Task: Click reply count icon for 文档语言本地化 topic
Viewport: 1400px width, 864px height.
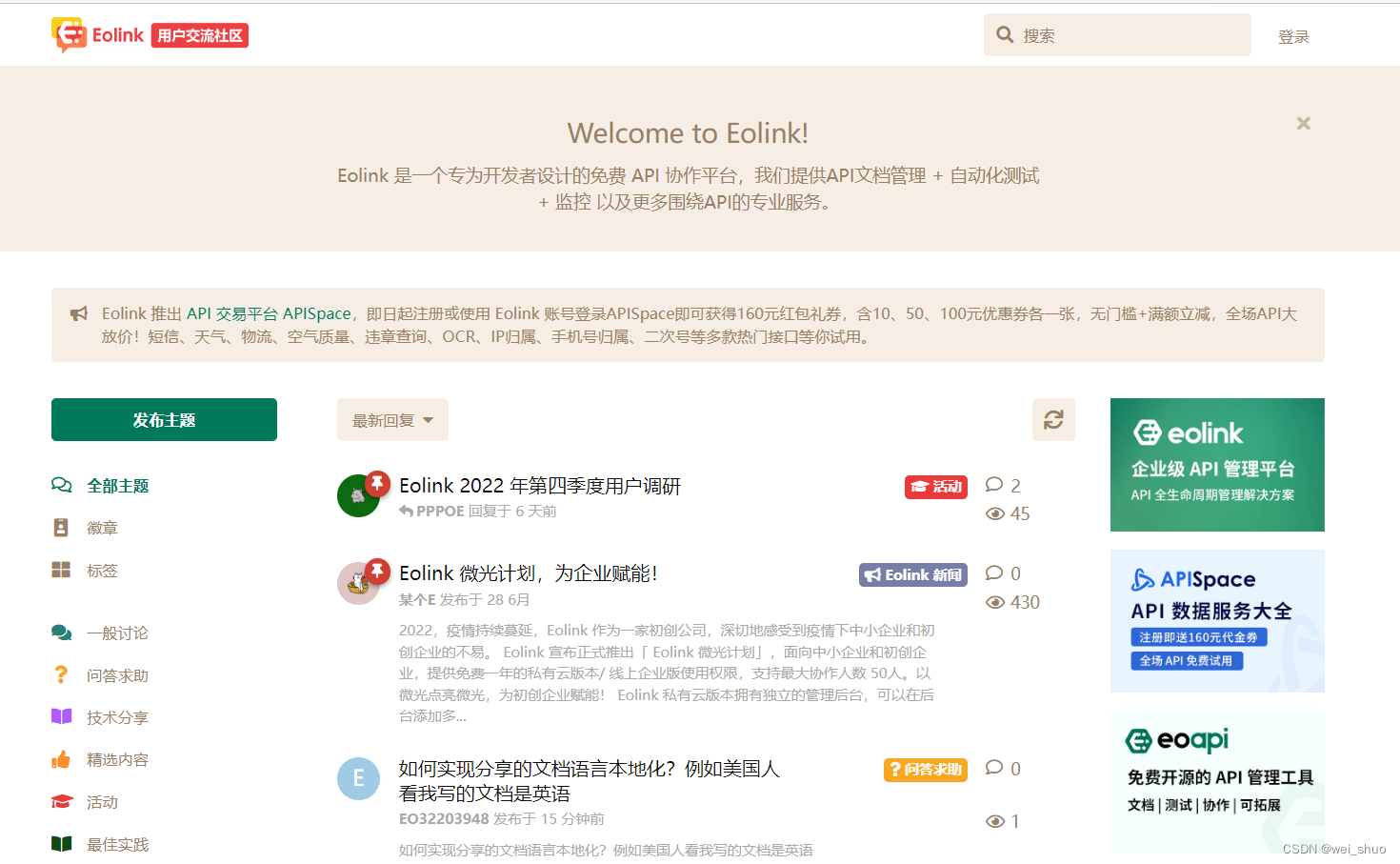Action: [x=994, y=768]
